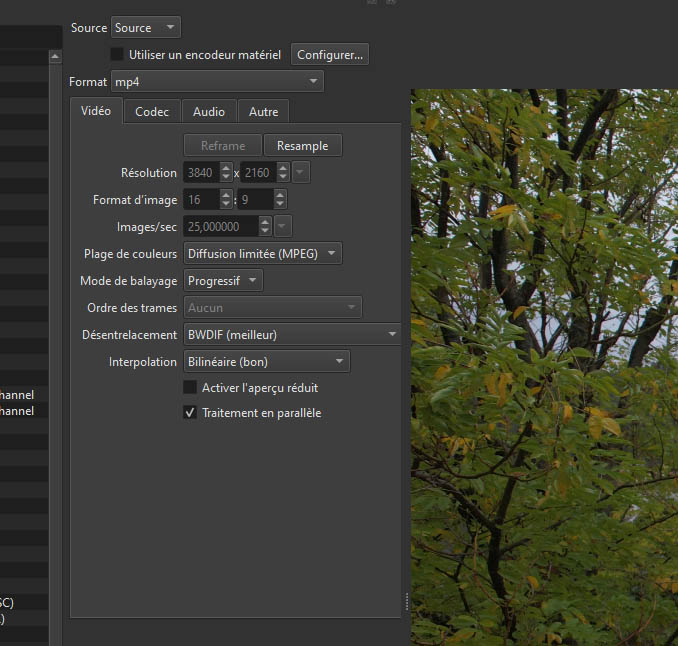Decrease aspect ratio denominator 9 with down arrow
Image resolution: width=678 pixels, height=646 pixels.
click(x=280, y=205)
